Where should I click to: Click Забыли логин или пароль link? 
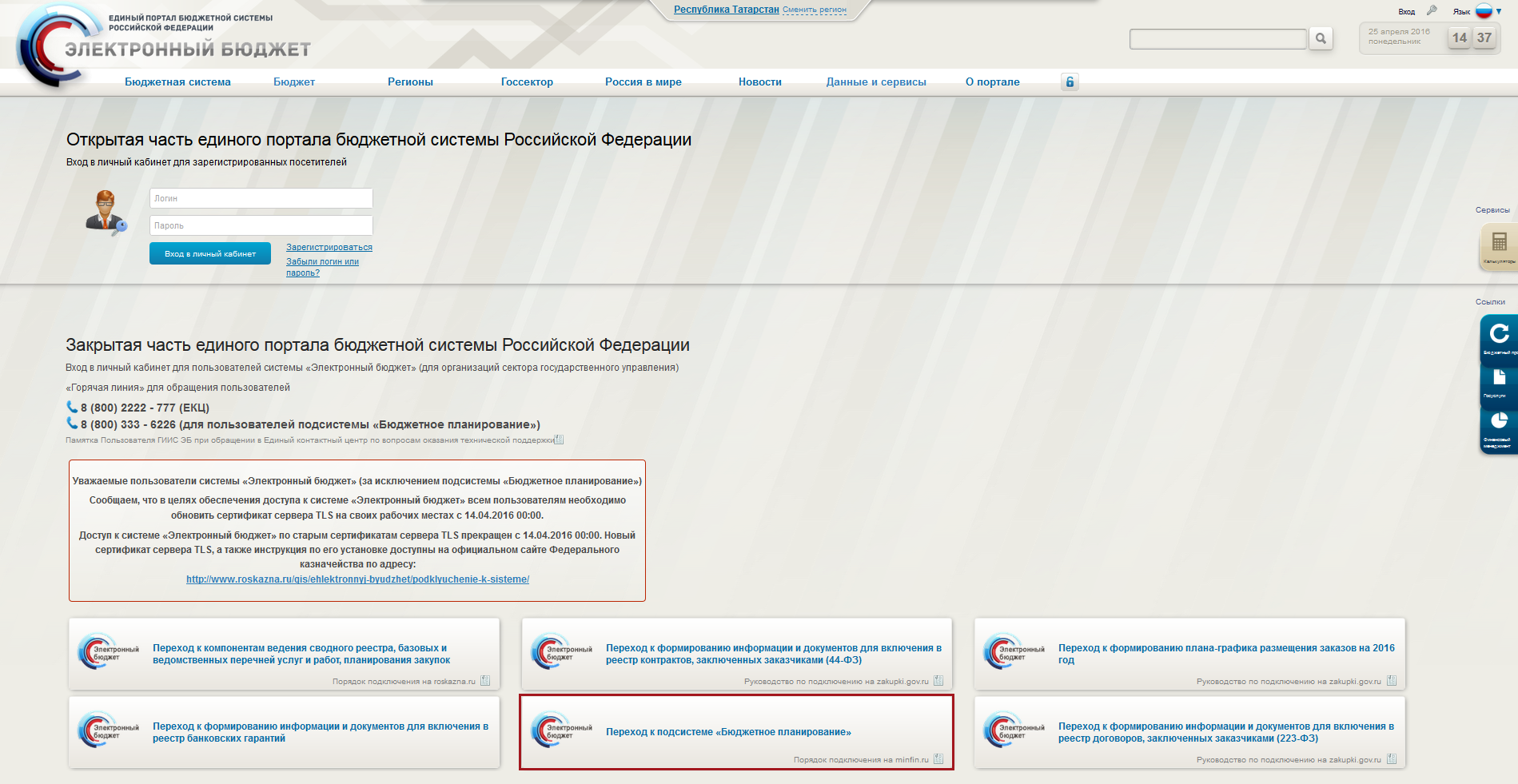pyautogui.click(x=323, y=267)
